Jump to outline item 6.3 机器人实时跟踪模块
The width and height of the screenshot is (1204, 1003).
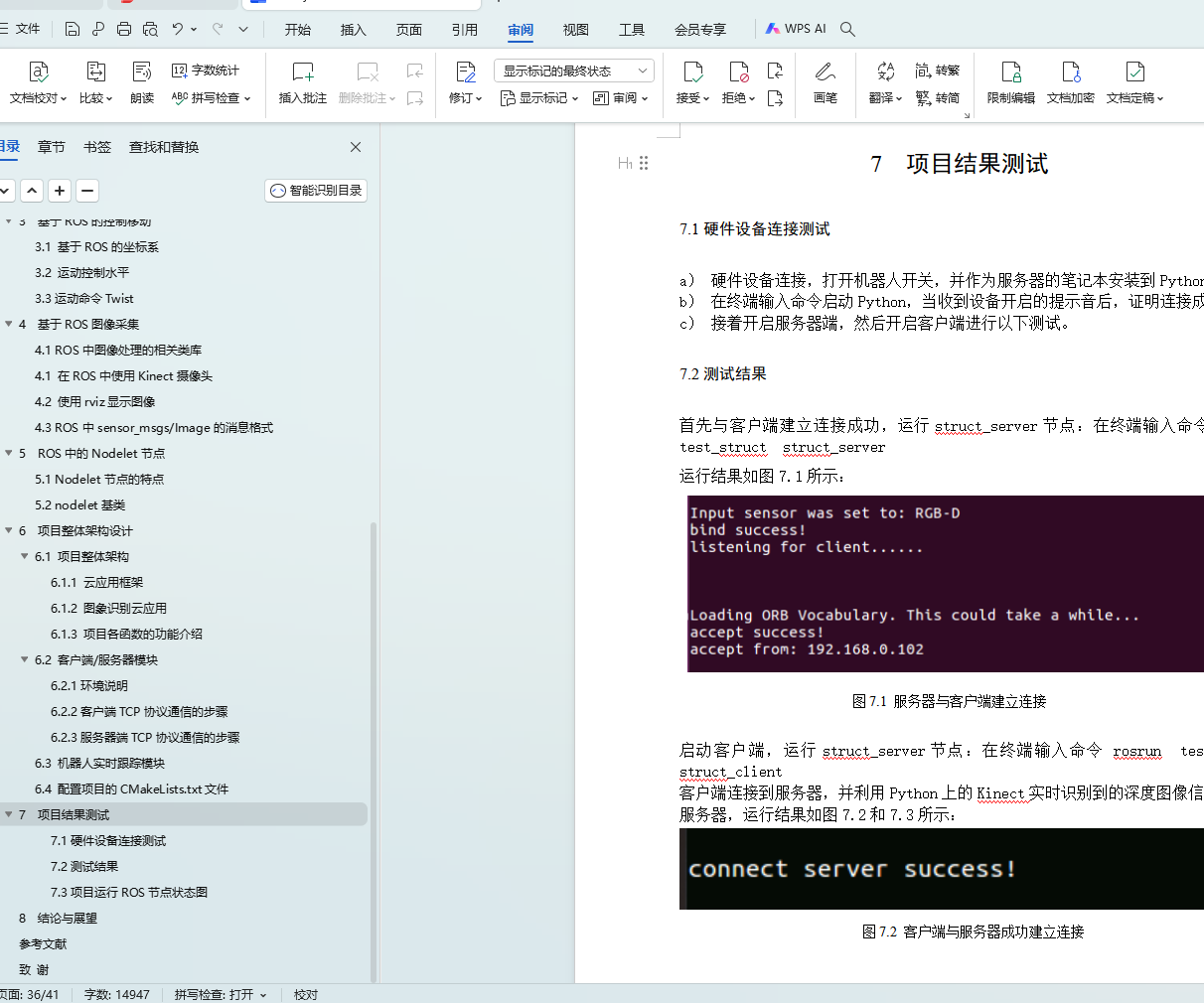point(99,763)
